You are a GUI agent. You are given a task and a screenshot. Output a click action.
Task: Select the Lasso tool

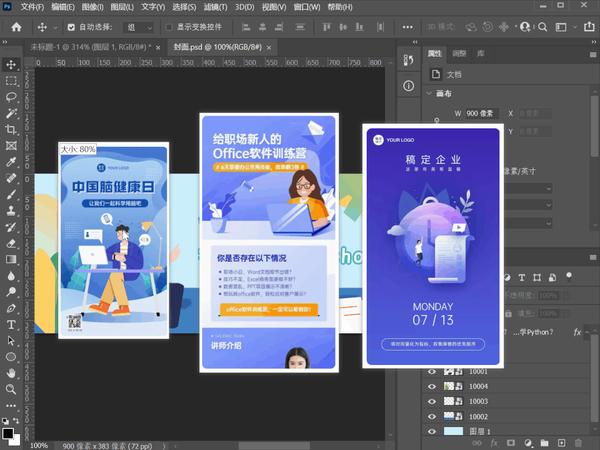tap(11, 97)
